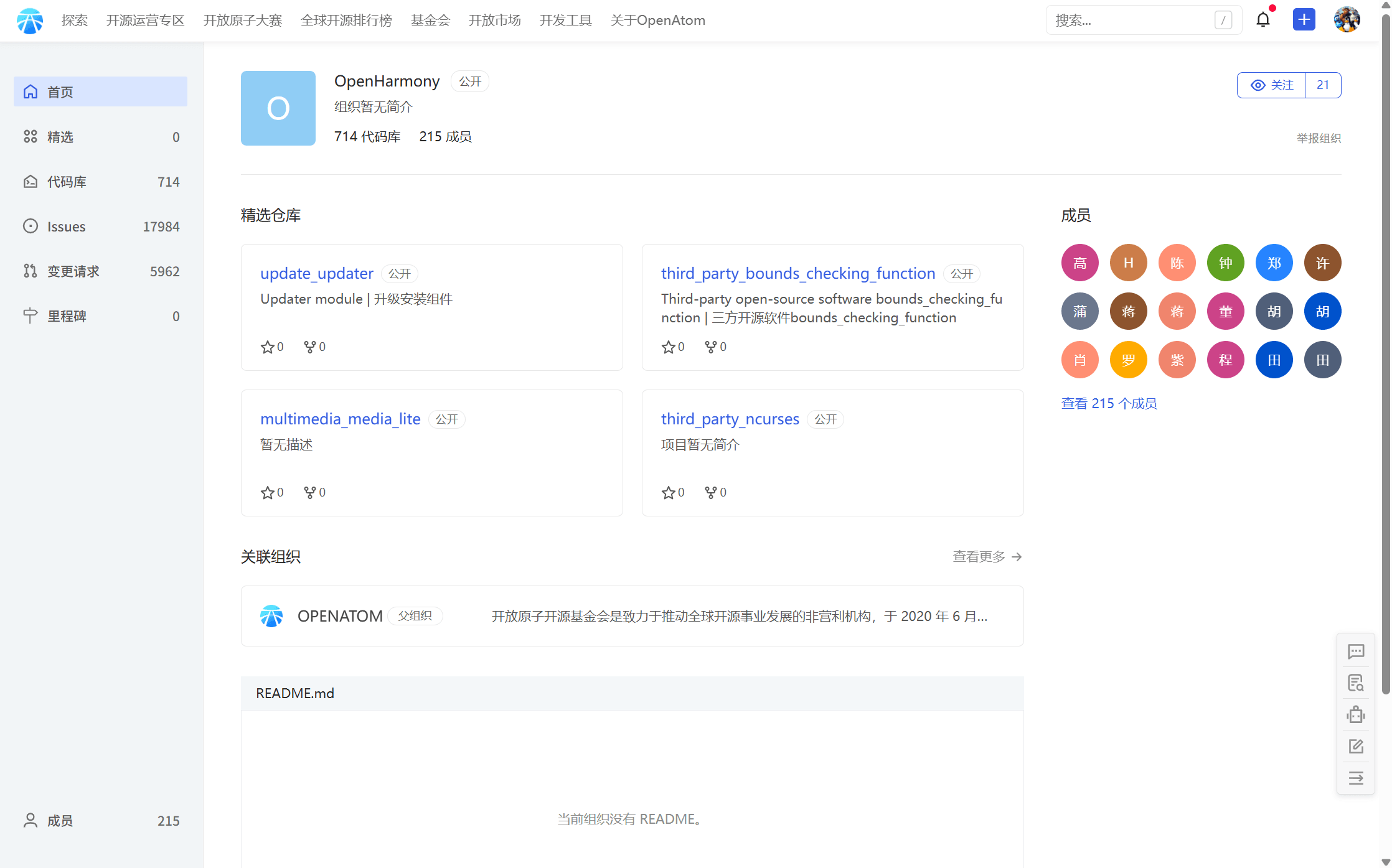
Task: Star the update_updater repository
Action: [x=268, y=347]
